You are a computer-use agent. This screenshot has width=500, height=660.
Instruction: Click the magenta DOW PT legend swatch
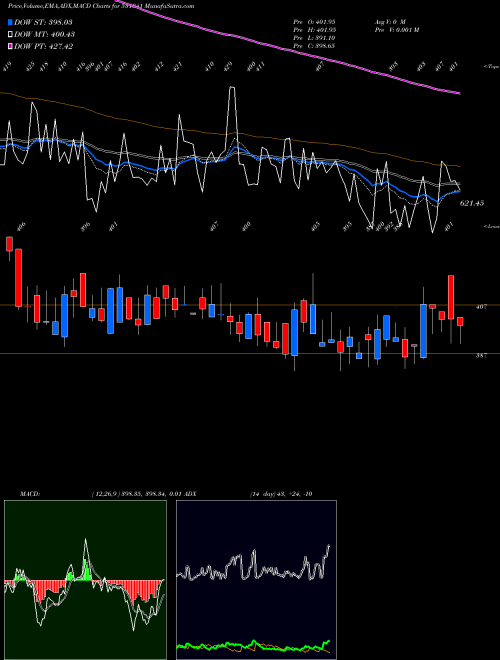[x=11, y=46]
